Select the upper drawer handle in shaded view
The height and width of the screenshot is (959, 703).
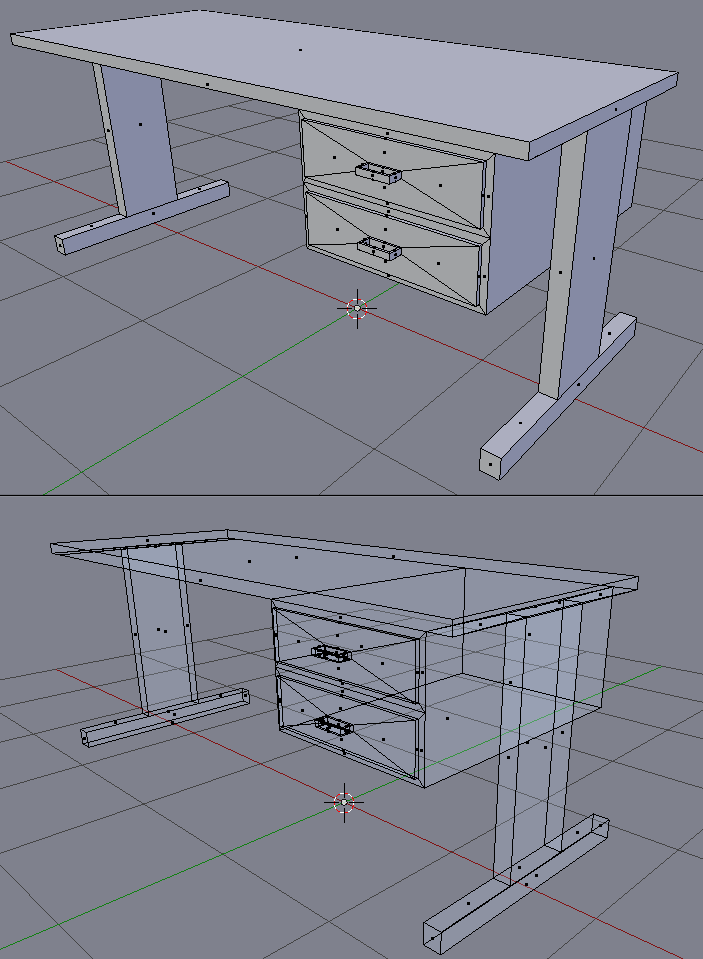(378, 173)
